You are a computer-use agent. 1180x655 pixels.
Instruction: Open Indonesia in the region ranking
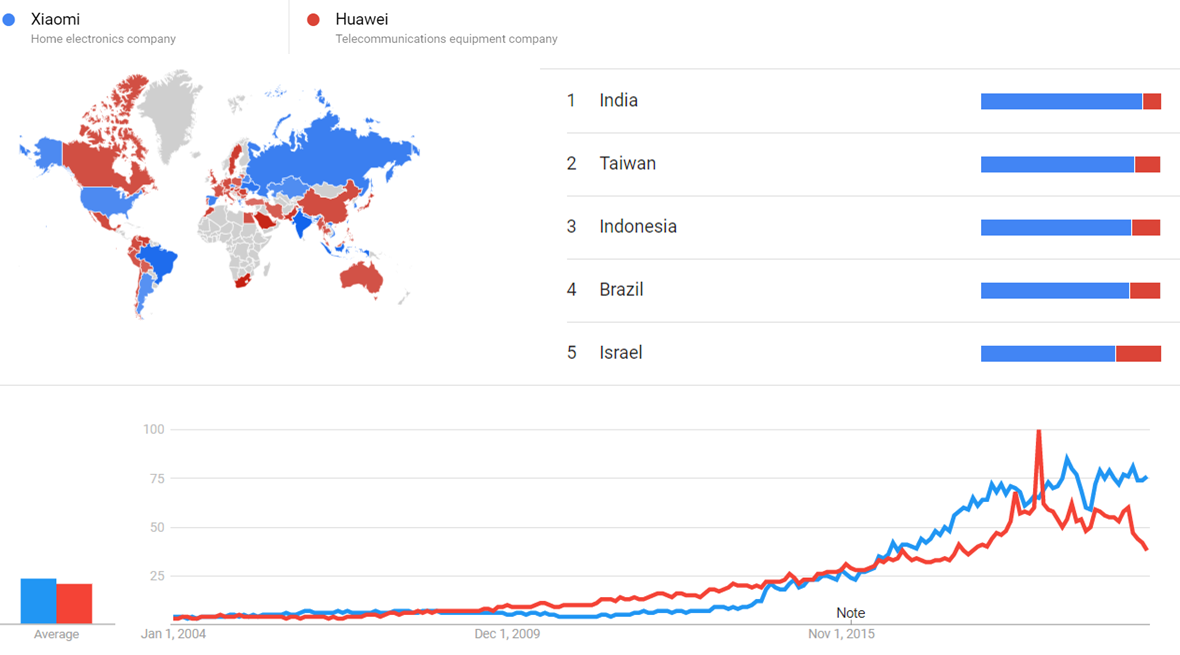tap(638, 226)
